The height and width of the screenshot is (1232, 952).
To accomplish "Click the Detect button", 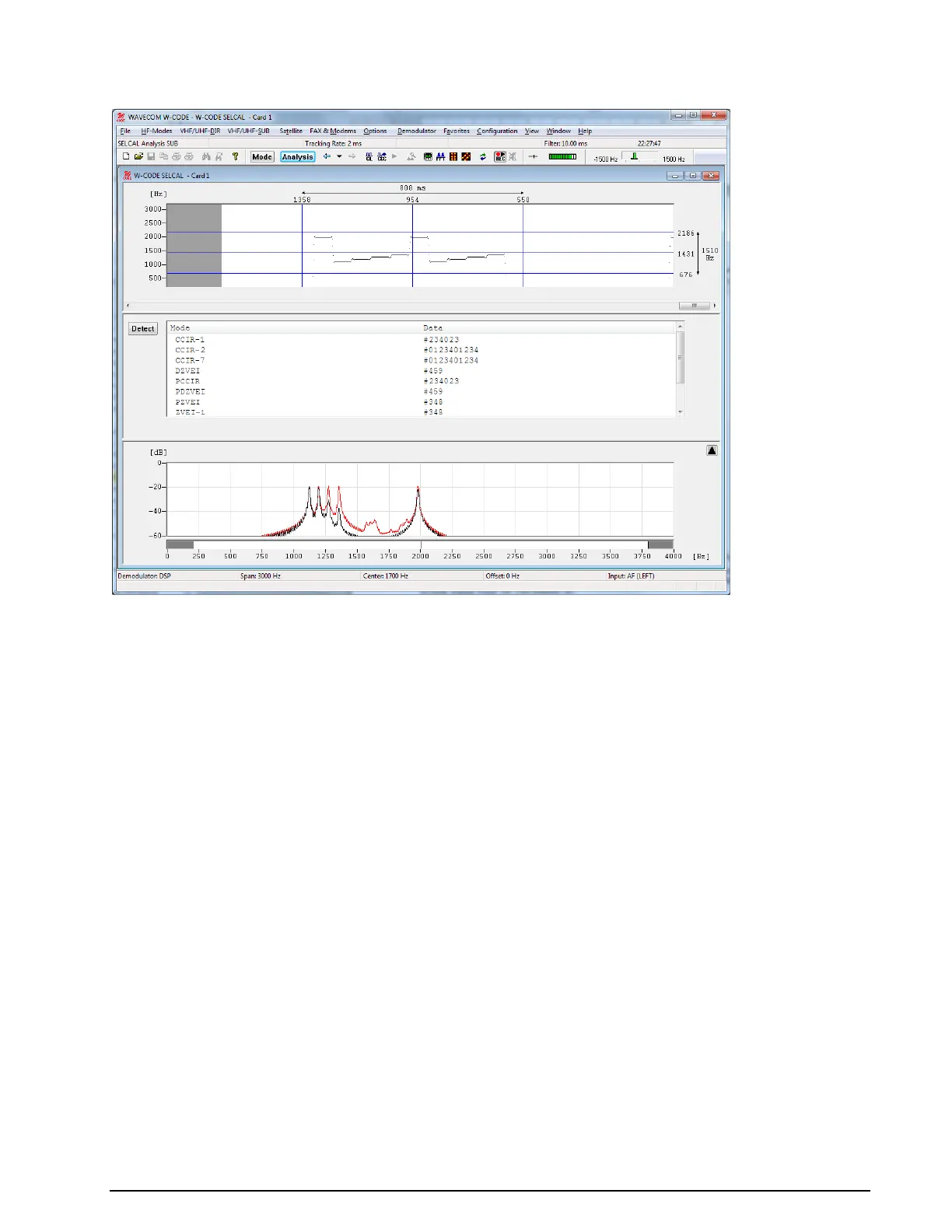I will tap(143, 329).
